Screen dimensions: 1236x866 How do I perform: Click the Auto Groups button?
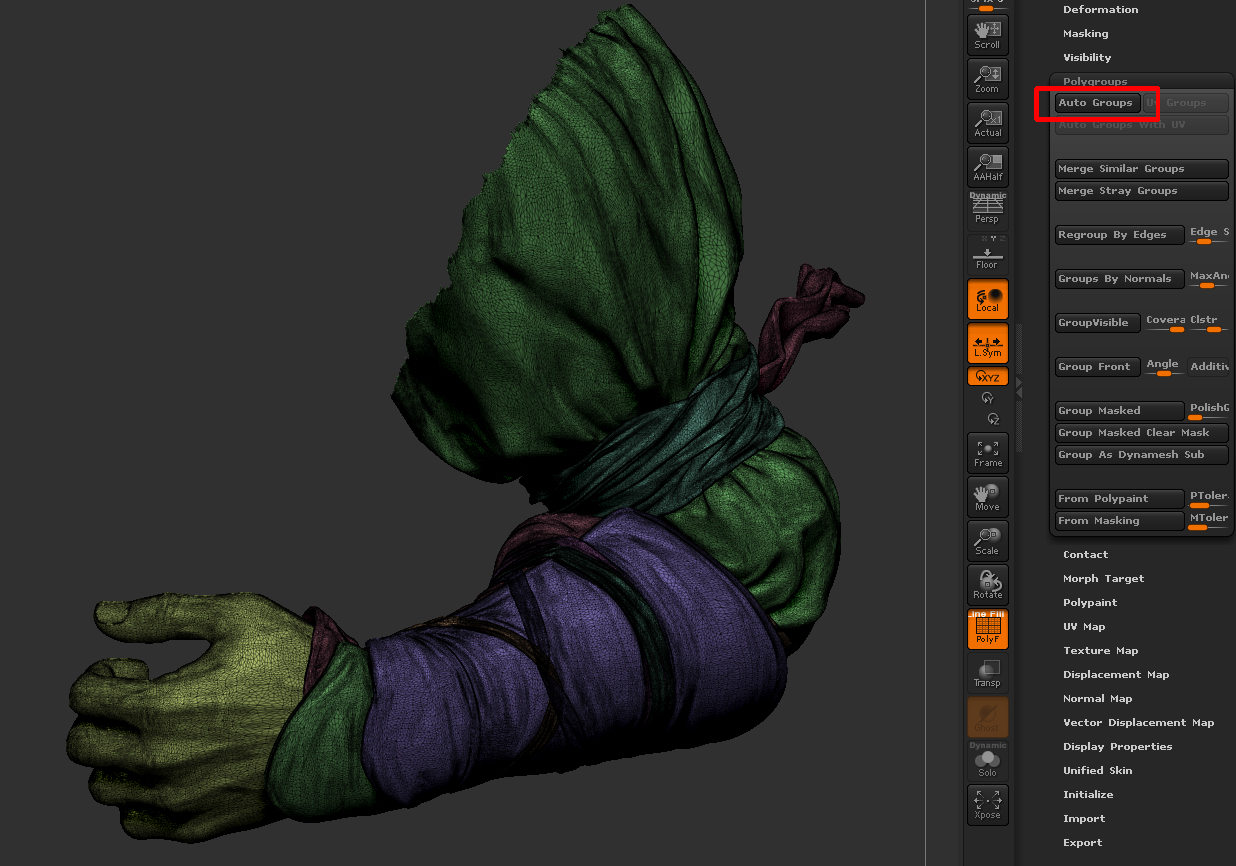click(1097, 103)
